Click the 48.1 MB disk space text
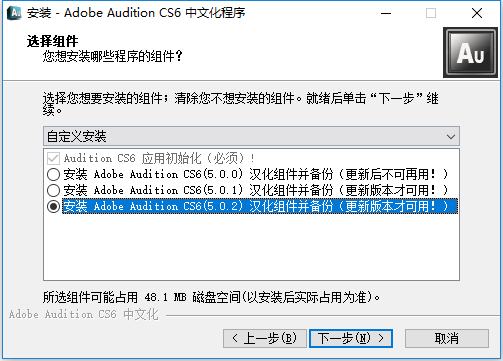 [x=166, y=297]
